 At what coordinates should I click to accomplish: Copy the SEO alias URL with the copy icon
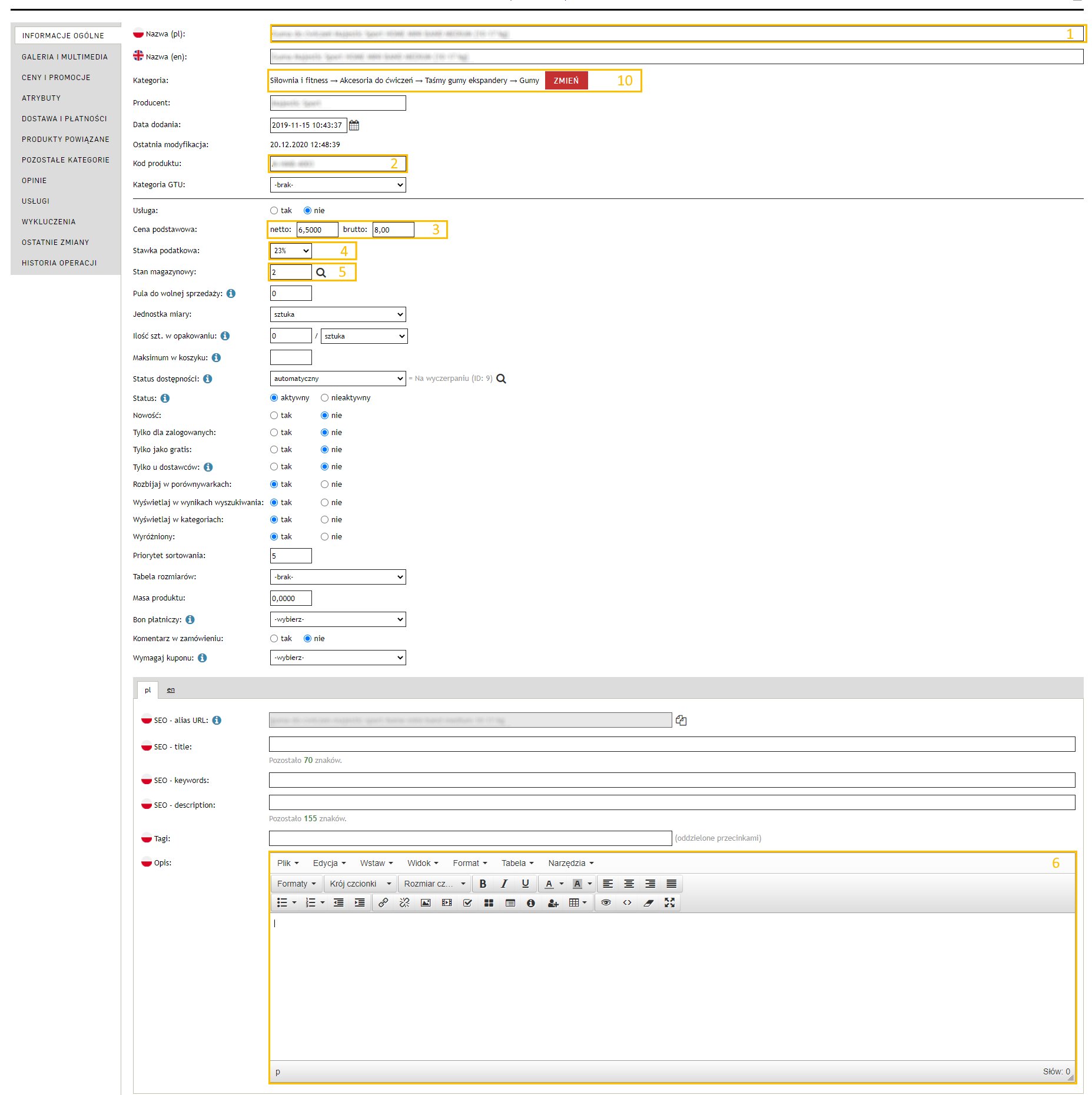(x=681, y=721)
